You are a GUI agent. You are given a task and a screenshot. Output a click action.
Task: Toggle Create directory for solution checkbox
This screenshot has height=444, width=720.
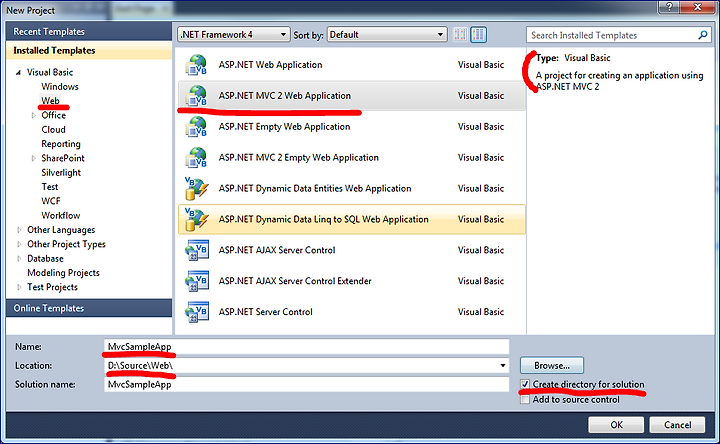tap(525, 384)
